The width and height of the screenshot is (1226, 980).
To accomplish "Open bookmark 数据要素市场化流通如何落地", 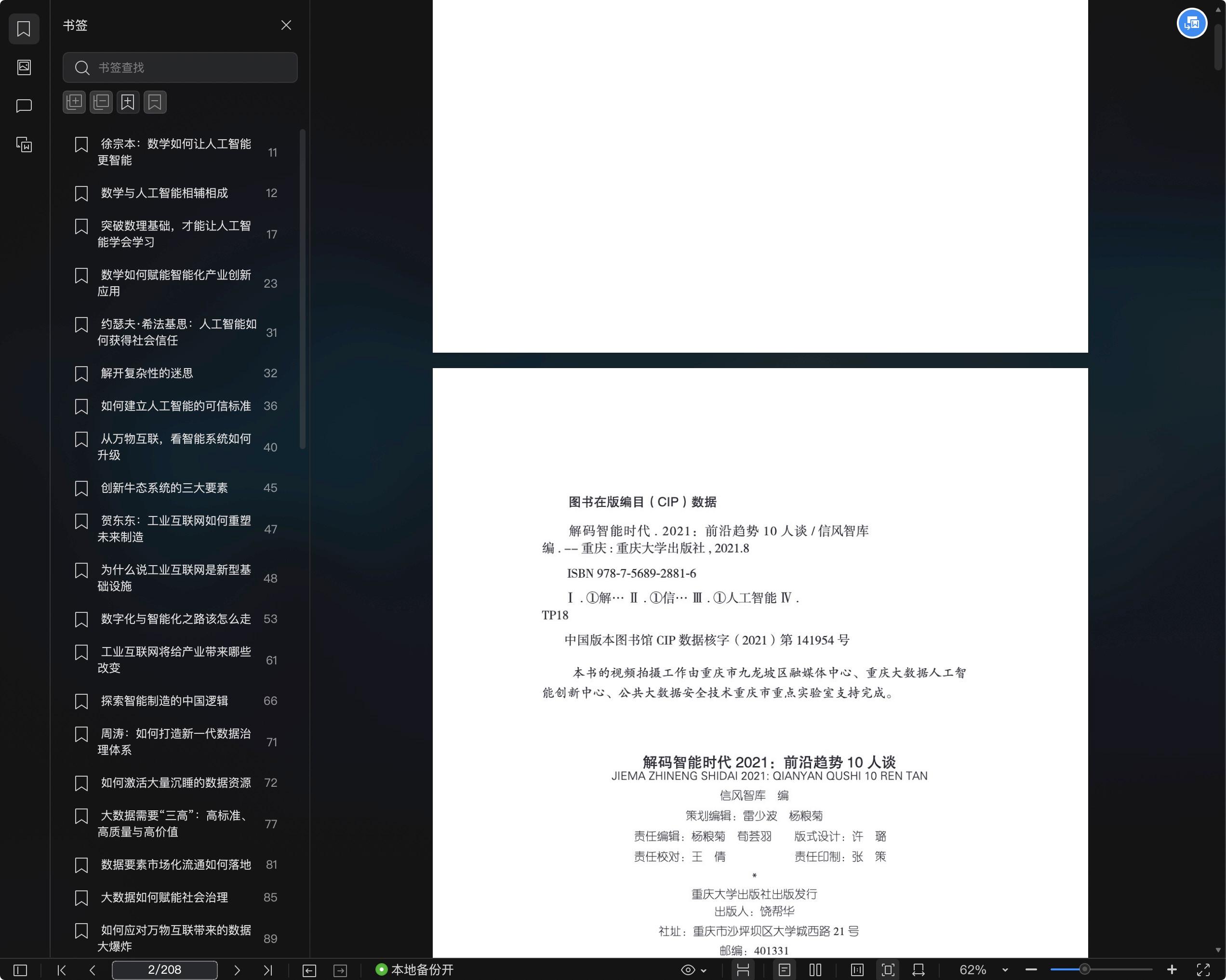I will click(176, 864).
